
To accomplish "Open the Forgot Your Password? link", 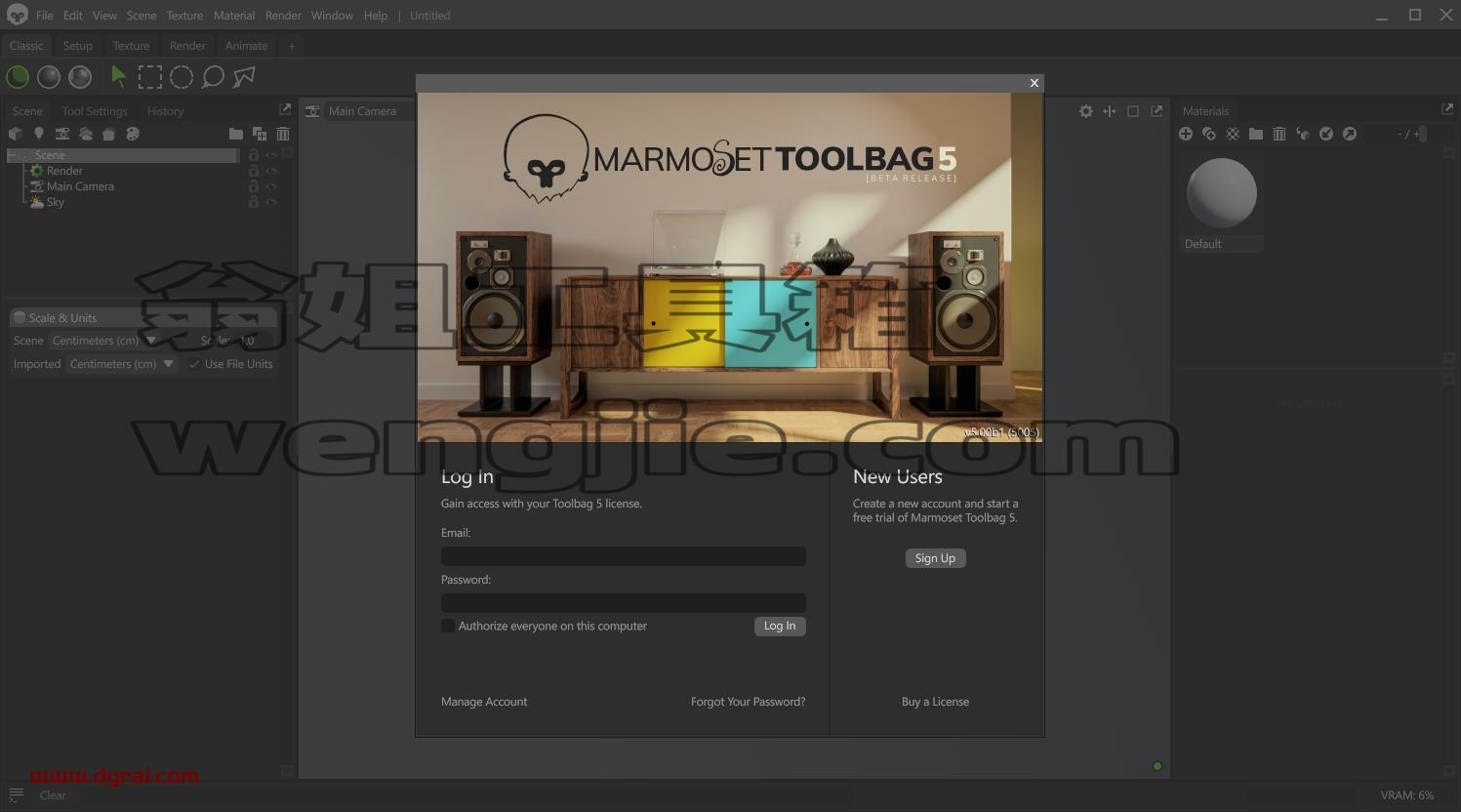I will tap(749, 702).
